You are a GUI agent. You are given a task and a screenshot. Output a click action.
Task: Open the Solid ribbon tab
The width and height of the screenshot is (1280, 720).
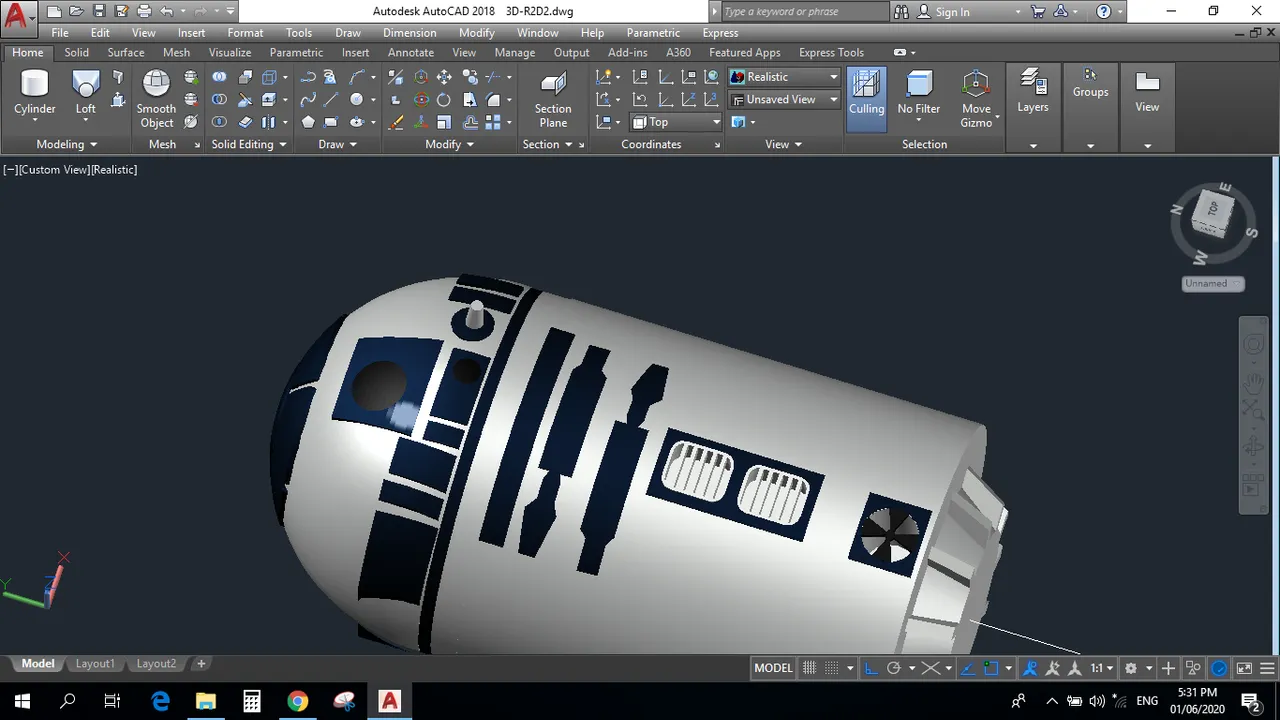77,52
